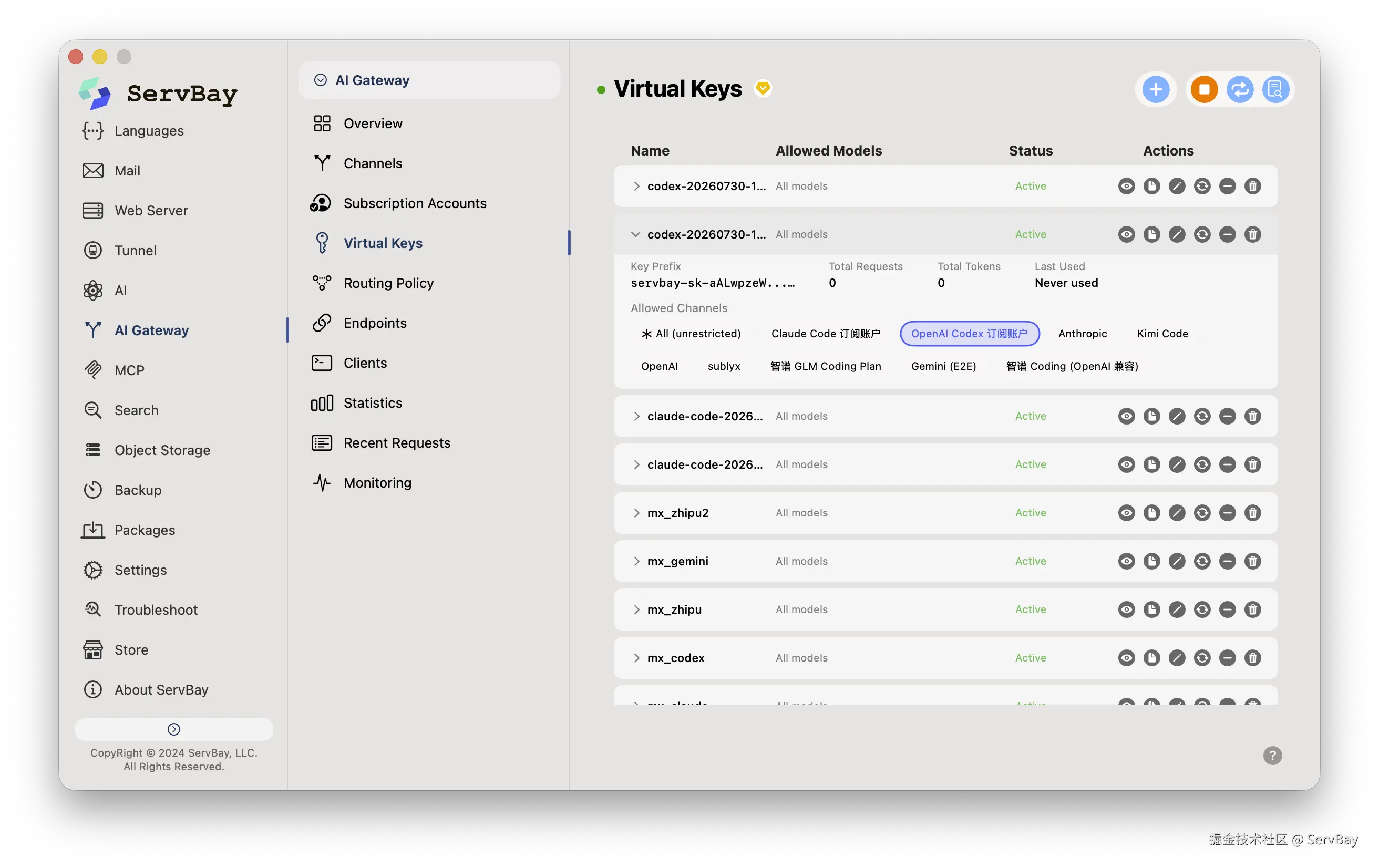The width and height of the screenshot is (1379, 868).
Task: Expand the mx_gemini key details
Action: (636, 561)
